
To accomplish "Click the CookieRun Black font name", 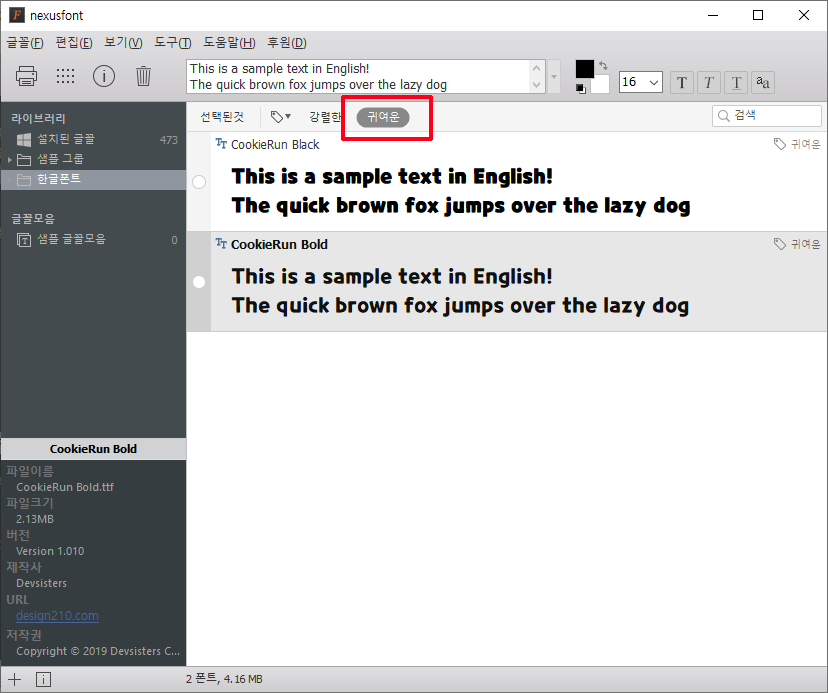I will (x=275, y=145).
